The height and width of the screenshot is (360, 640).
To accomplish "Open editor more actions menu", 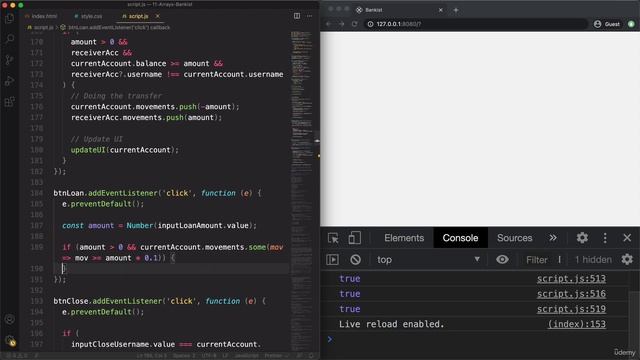I will point(309,16).
